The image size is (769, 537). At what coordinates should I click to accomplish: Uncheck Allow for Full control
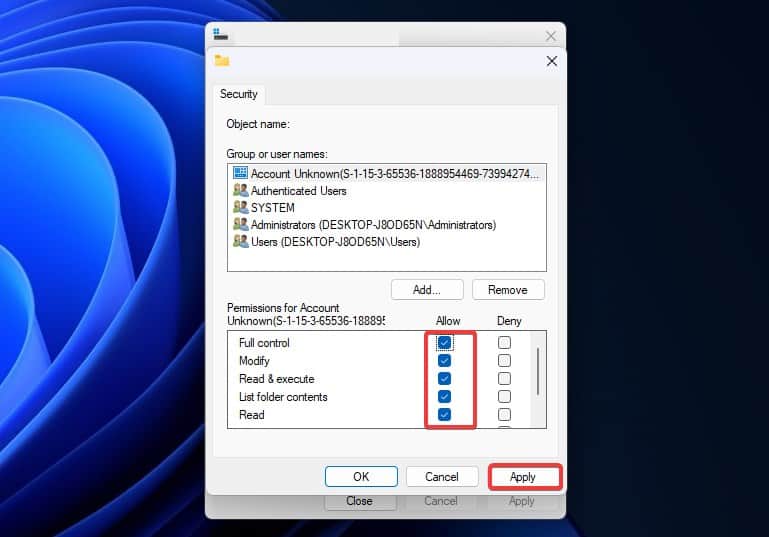(444, 342)
